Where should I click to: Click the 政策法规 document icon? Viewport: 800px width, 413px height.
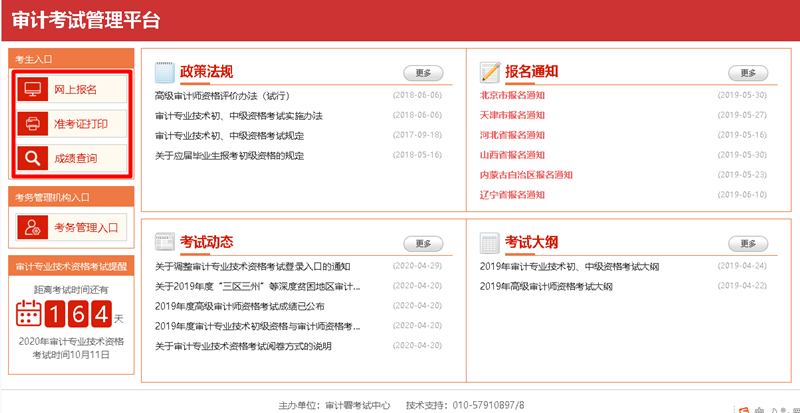(x=165, y=72)
